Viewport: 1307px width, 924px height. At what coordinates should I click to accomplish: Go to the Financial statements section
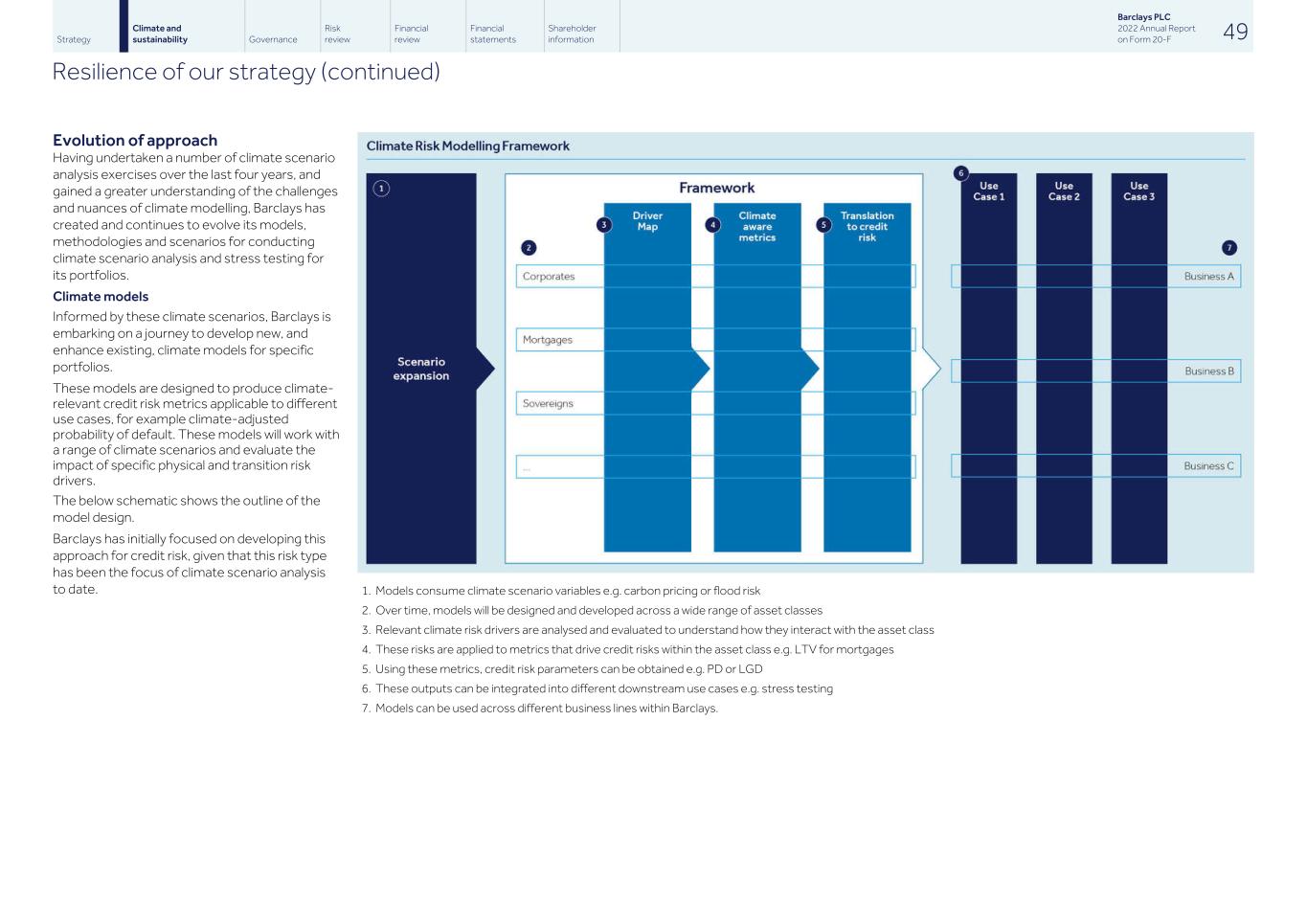click(x=492, y=34)
